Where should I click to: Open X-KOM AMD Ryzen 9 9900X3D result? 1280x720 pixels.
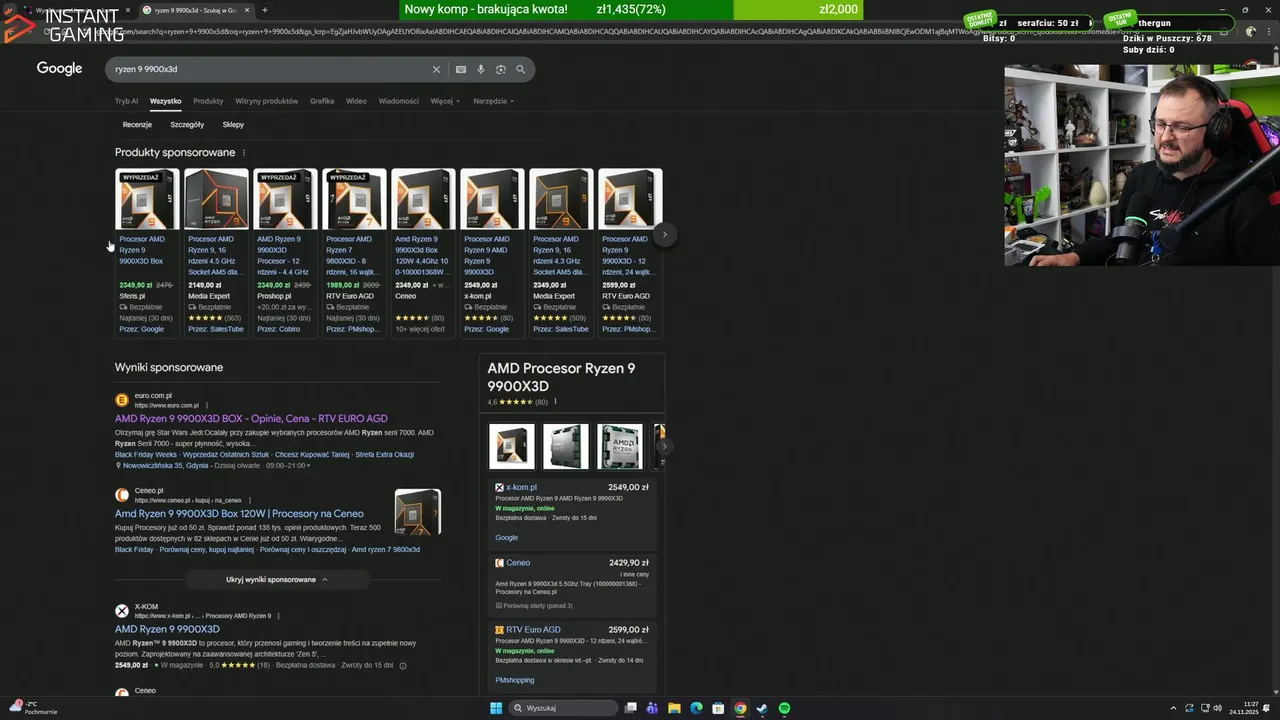point(167,630)
